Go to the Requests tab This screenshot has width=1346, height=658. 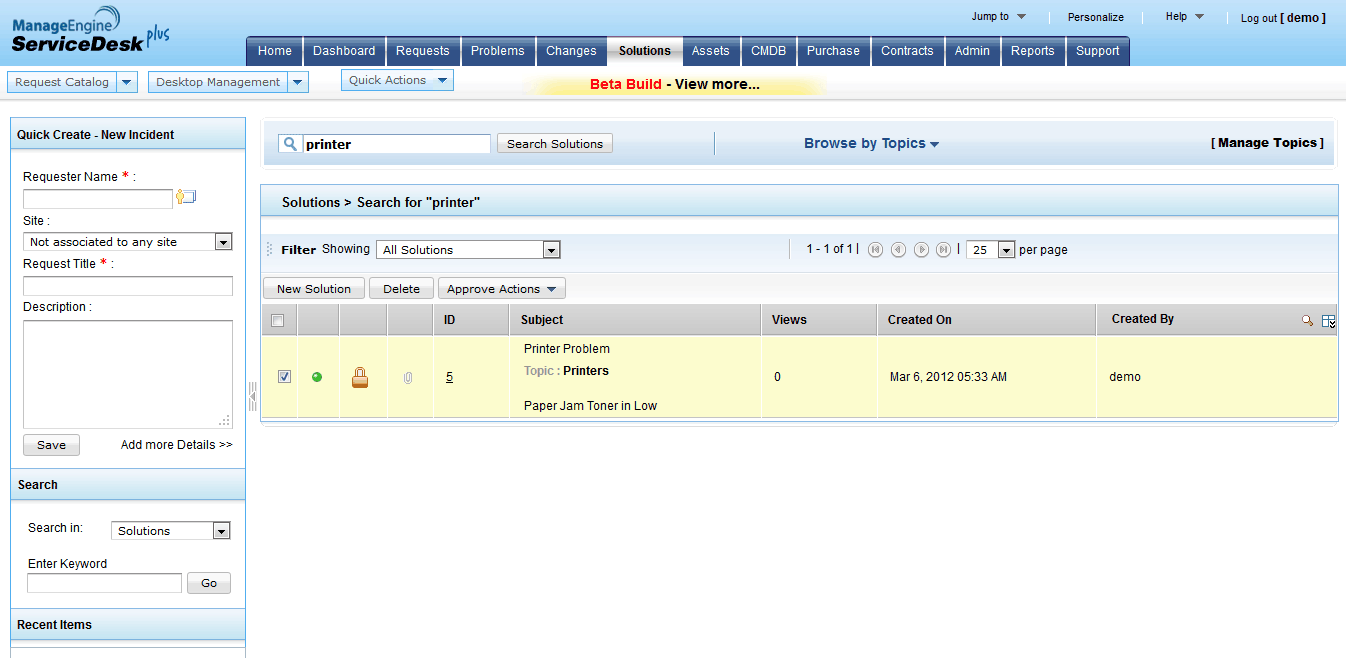pos(423,51)
